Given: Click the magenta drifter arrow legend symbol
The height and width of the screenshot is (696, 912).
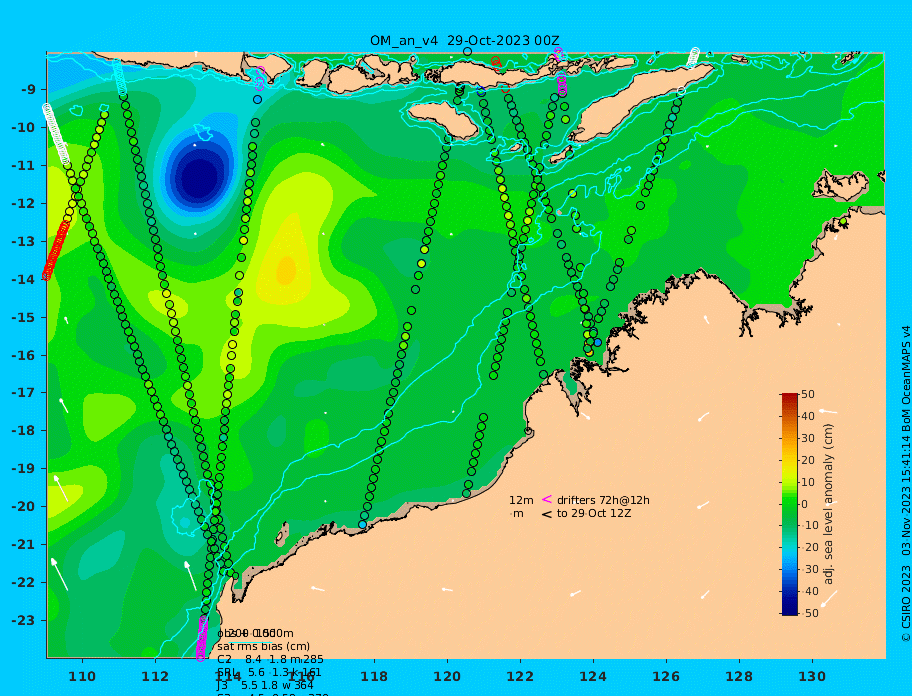Looking at the screenshot, I should tap(547, 499).
